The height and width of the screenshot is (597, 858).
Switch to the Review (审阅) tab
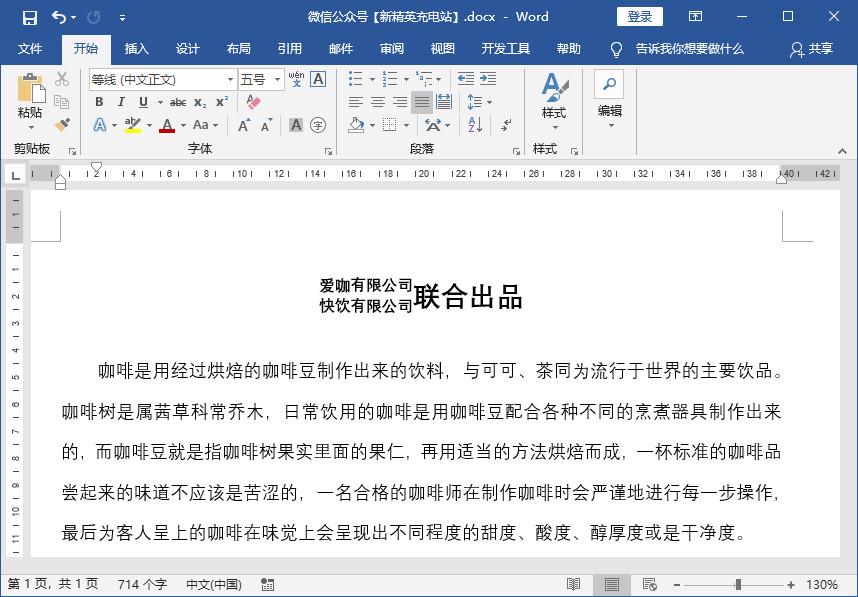click(x=392, y=49)
